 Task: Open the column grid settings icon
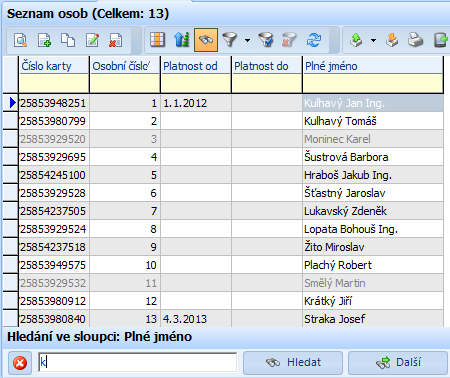(x=158, y=40)
